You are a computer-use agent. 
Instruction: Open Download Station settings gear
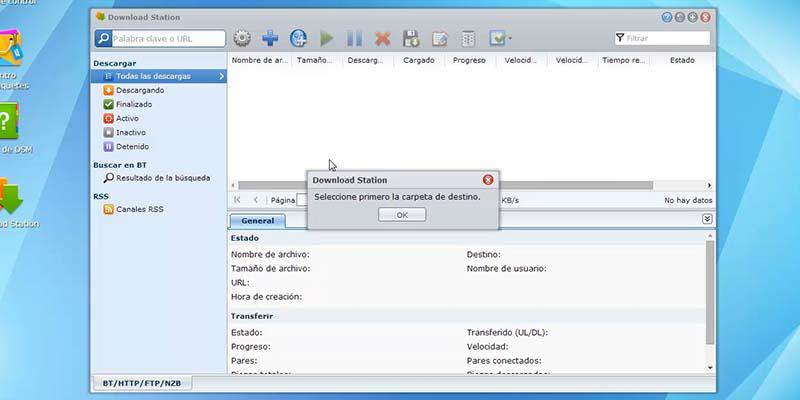tap(242, 38)
